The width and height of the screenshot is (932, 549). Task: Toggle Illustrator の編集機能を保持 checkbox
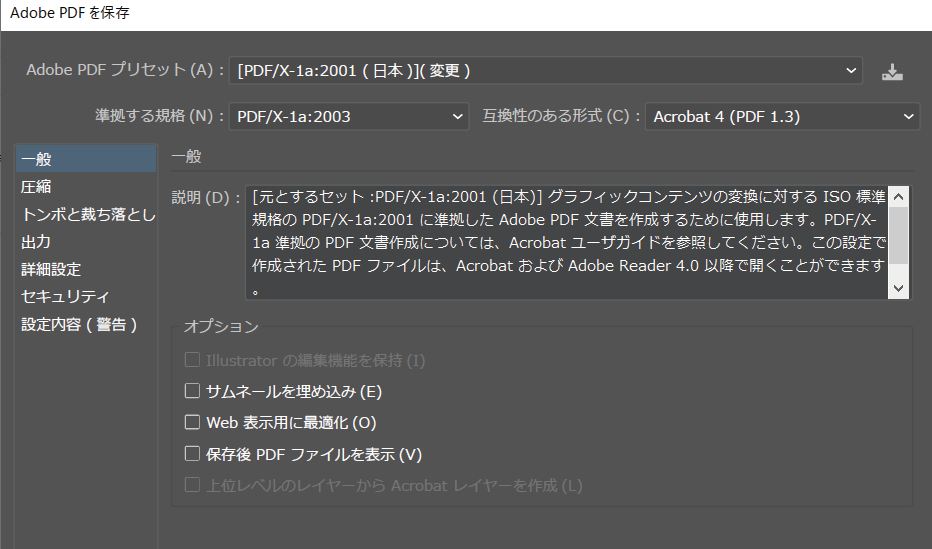(x=192, y=359)
